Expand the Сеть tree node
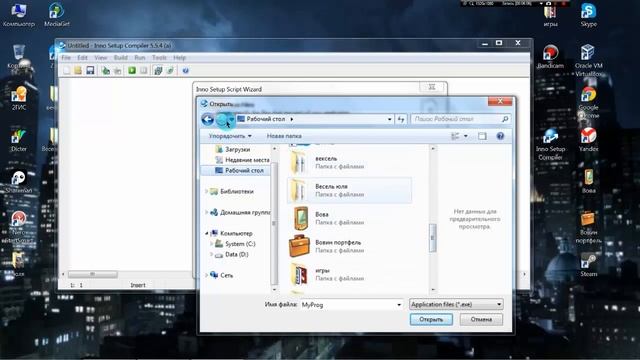This screenshot has height=360, width=640. (x=207, y=276)
